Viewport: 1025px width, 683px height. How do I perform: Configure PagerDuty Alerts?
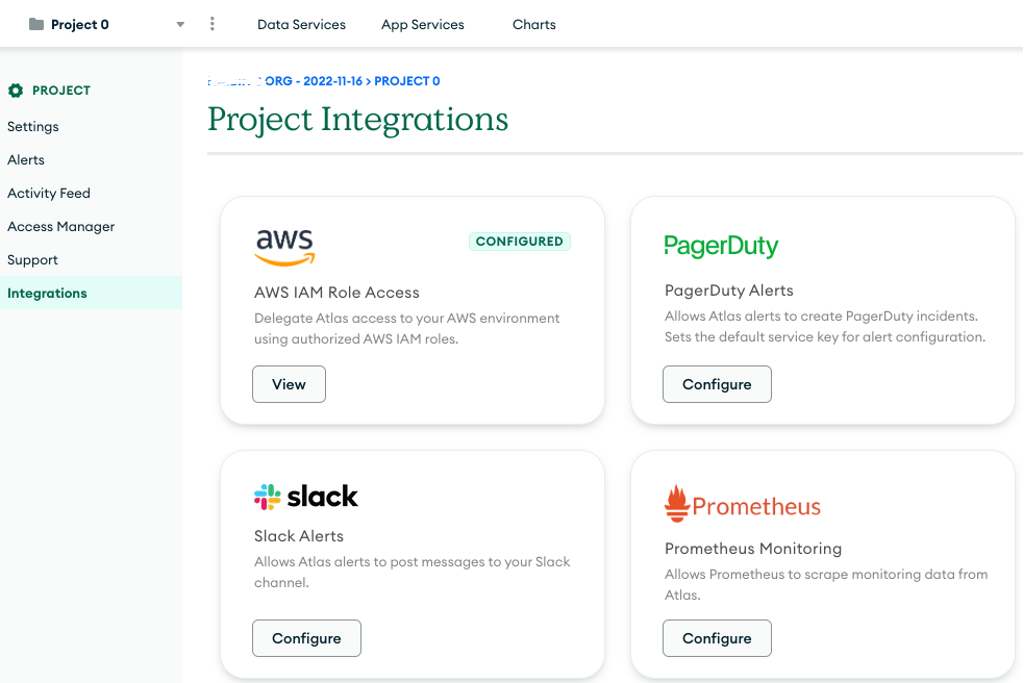point(716,384)
